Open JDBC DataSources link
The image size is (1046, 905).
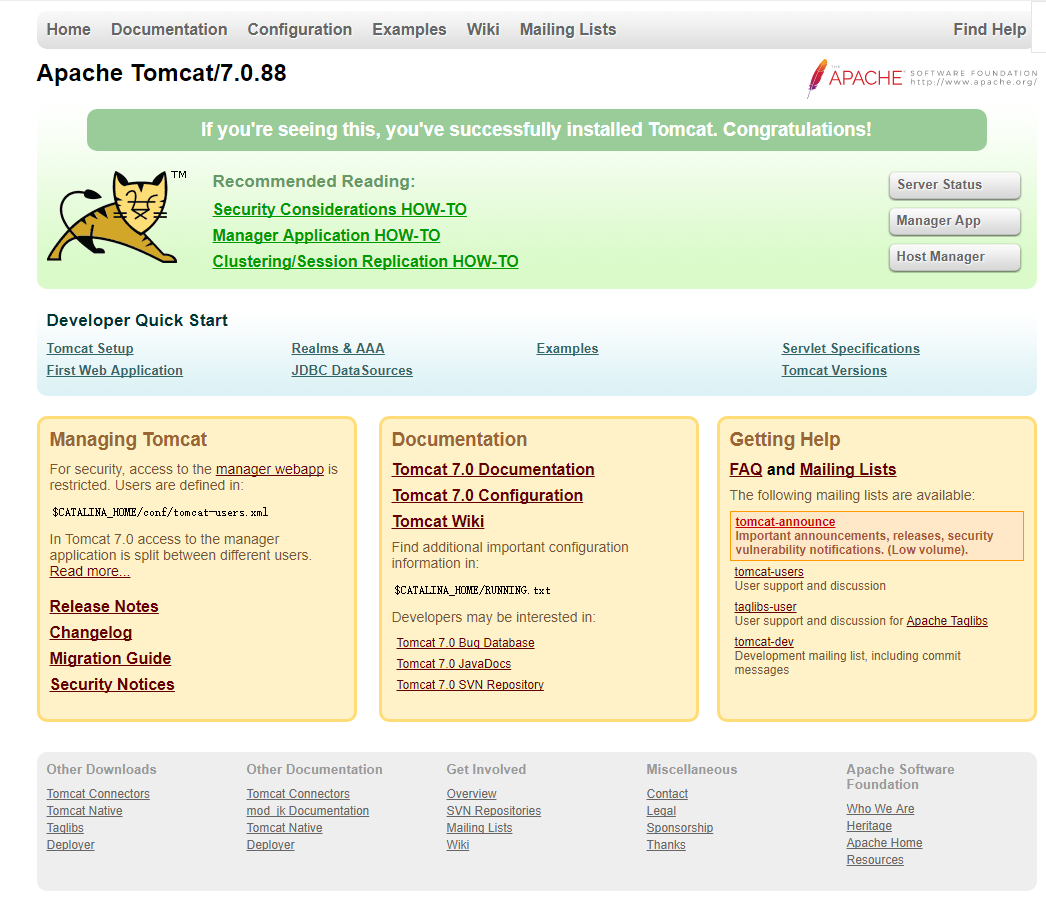click(352, 370)
